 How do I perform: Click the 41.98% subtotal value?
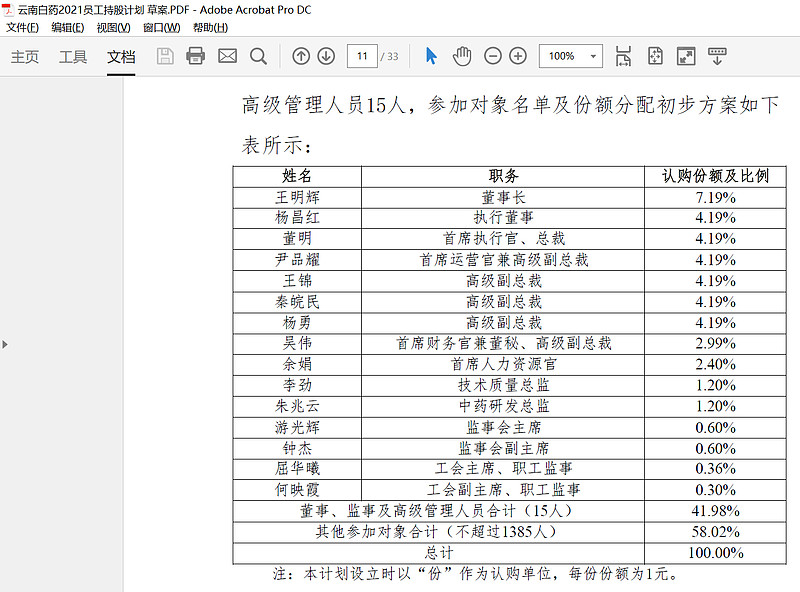(x=715, y=511)
